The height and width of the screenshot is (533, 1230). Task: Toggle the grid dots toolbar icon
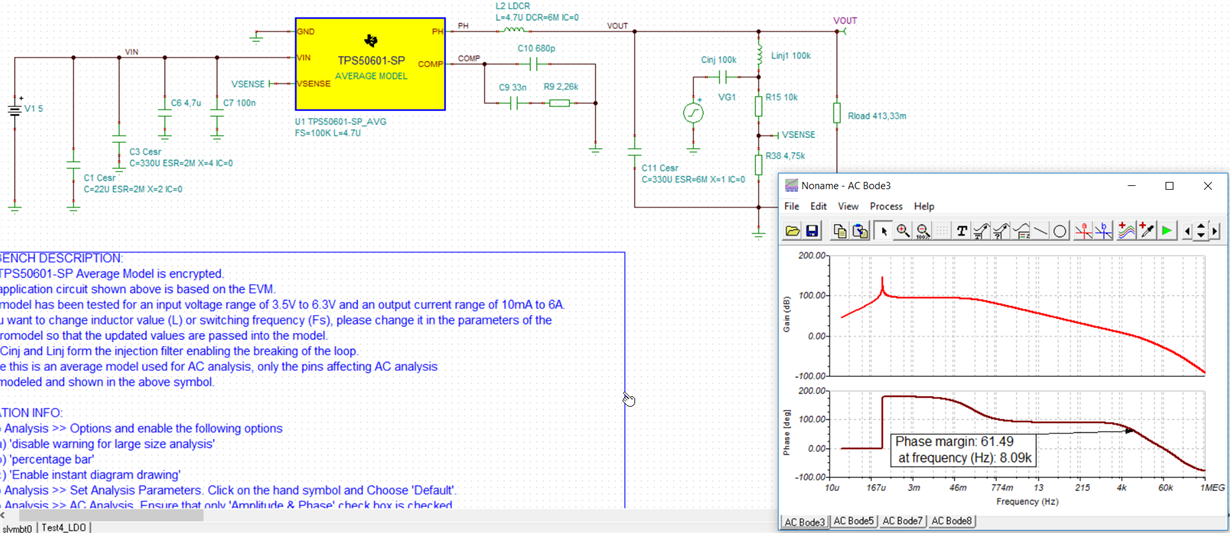point(942,231)
